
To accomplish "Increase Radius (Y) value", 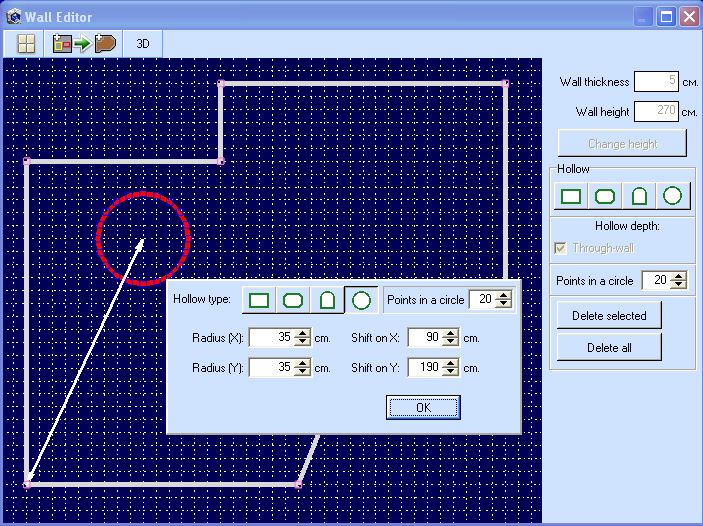I will pos(303,363).
